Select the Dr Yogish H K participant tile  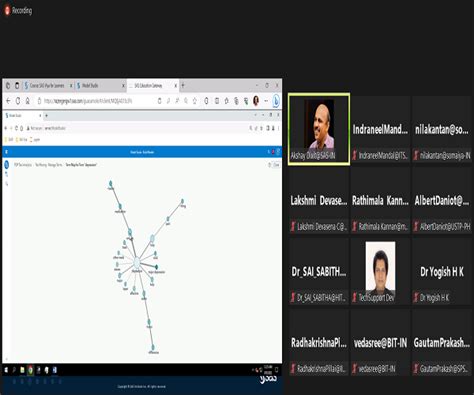click(442, 271)
